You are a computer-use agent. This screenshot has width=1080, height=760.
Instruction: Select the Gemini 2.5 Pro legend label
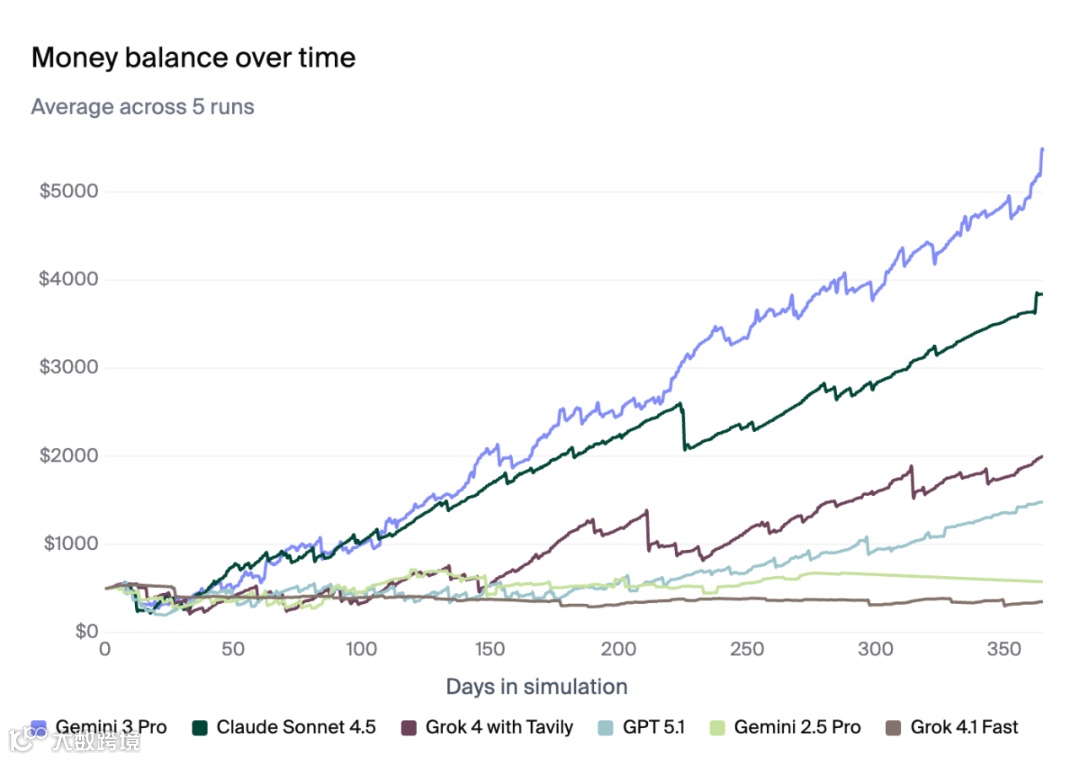[x=798, y=727]
